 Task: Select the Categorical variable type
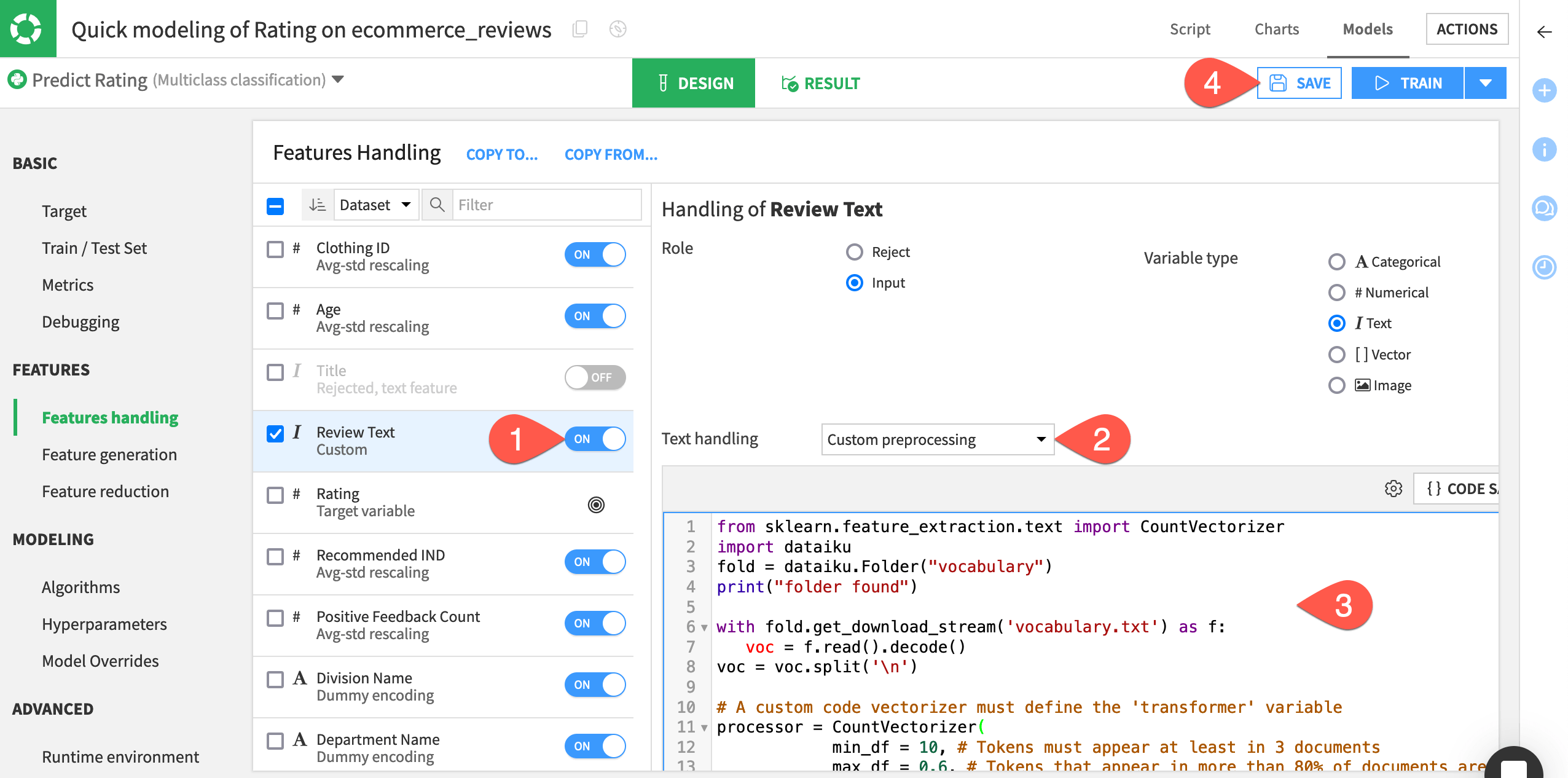(1337, 262)
